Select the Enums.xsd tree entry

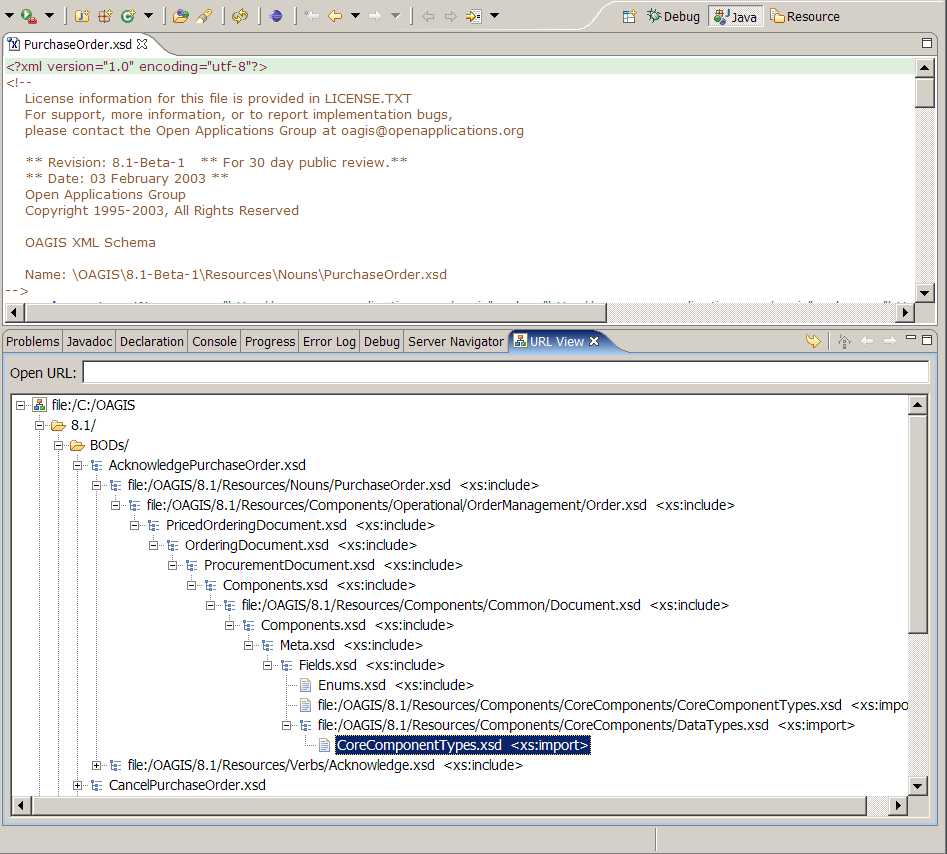click(351, 685)
